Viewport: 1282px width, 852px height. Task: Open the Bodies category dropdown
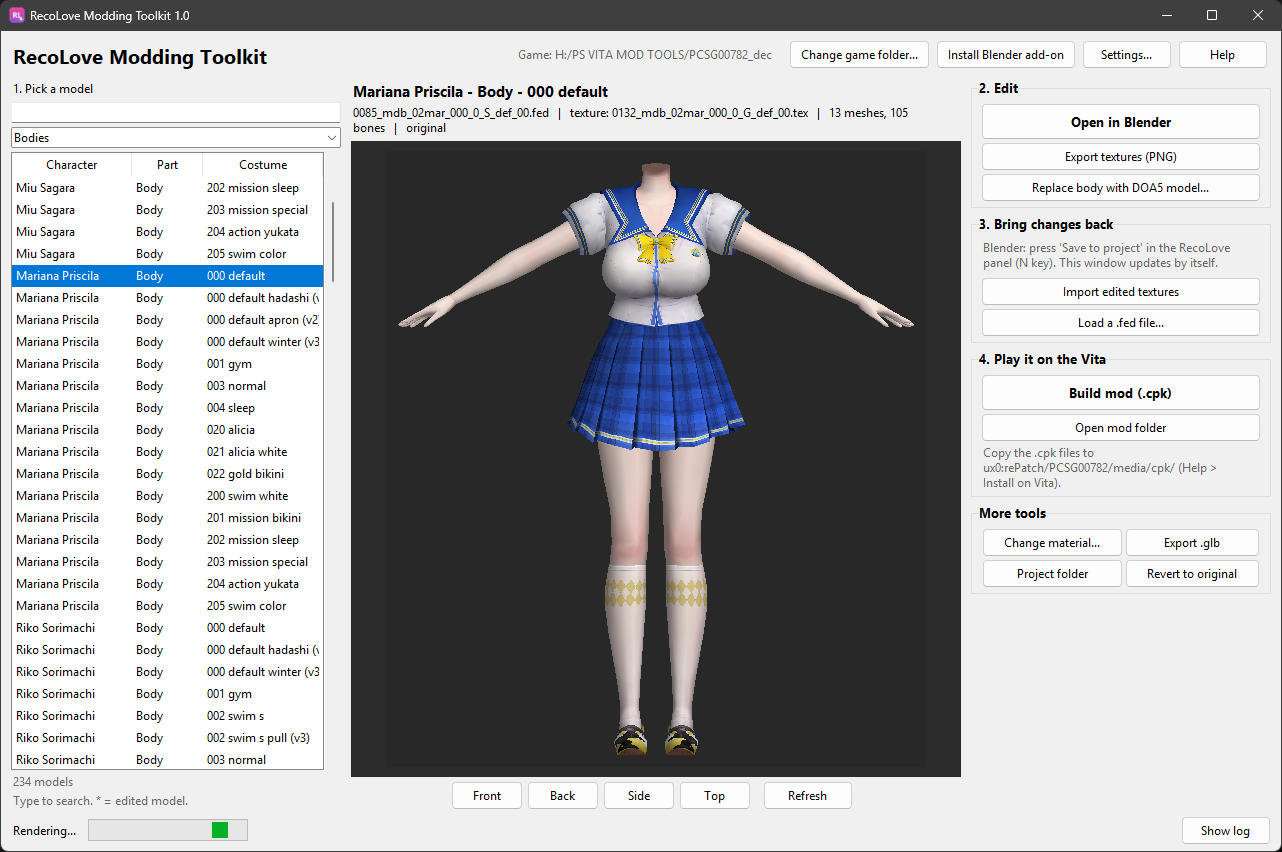(176, 138)
